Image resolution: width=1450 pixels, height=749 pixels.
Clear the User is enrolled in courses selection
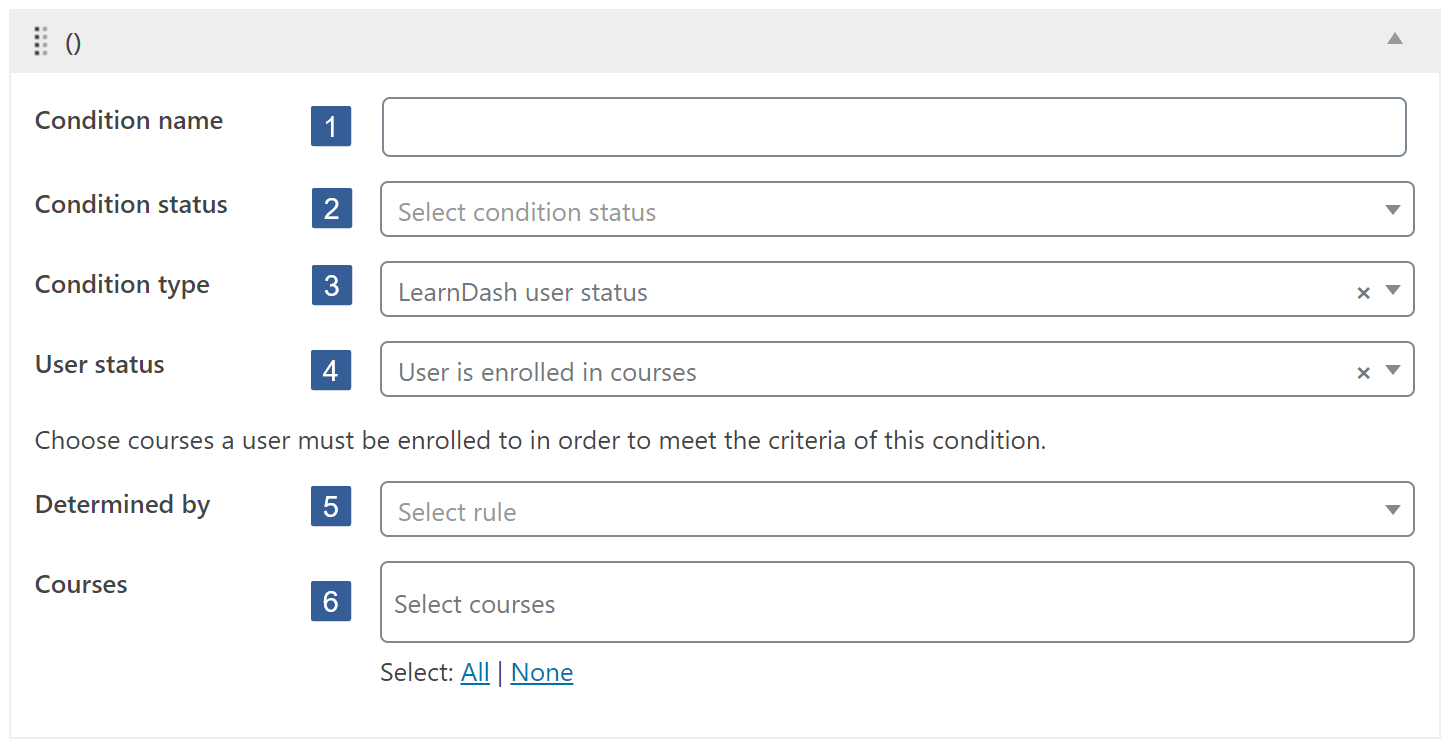[x=1363, y=372]
